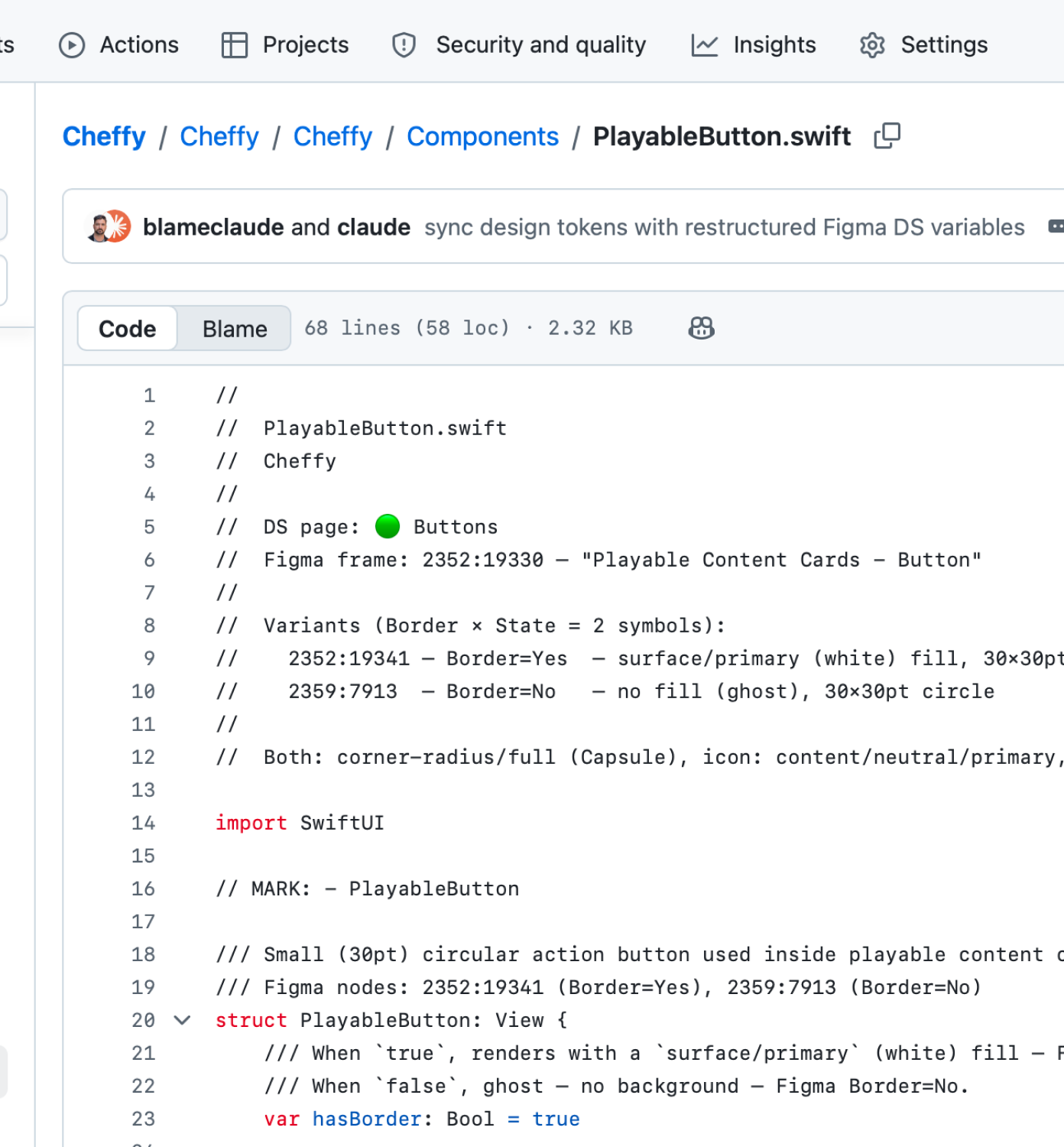Click the '// MARK: – PlayableButton' comment
Screen dimensions: 1064x1147
(368, 889)
